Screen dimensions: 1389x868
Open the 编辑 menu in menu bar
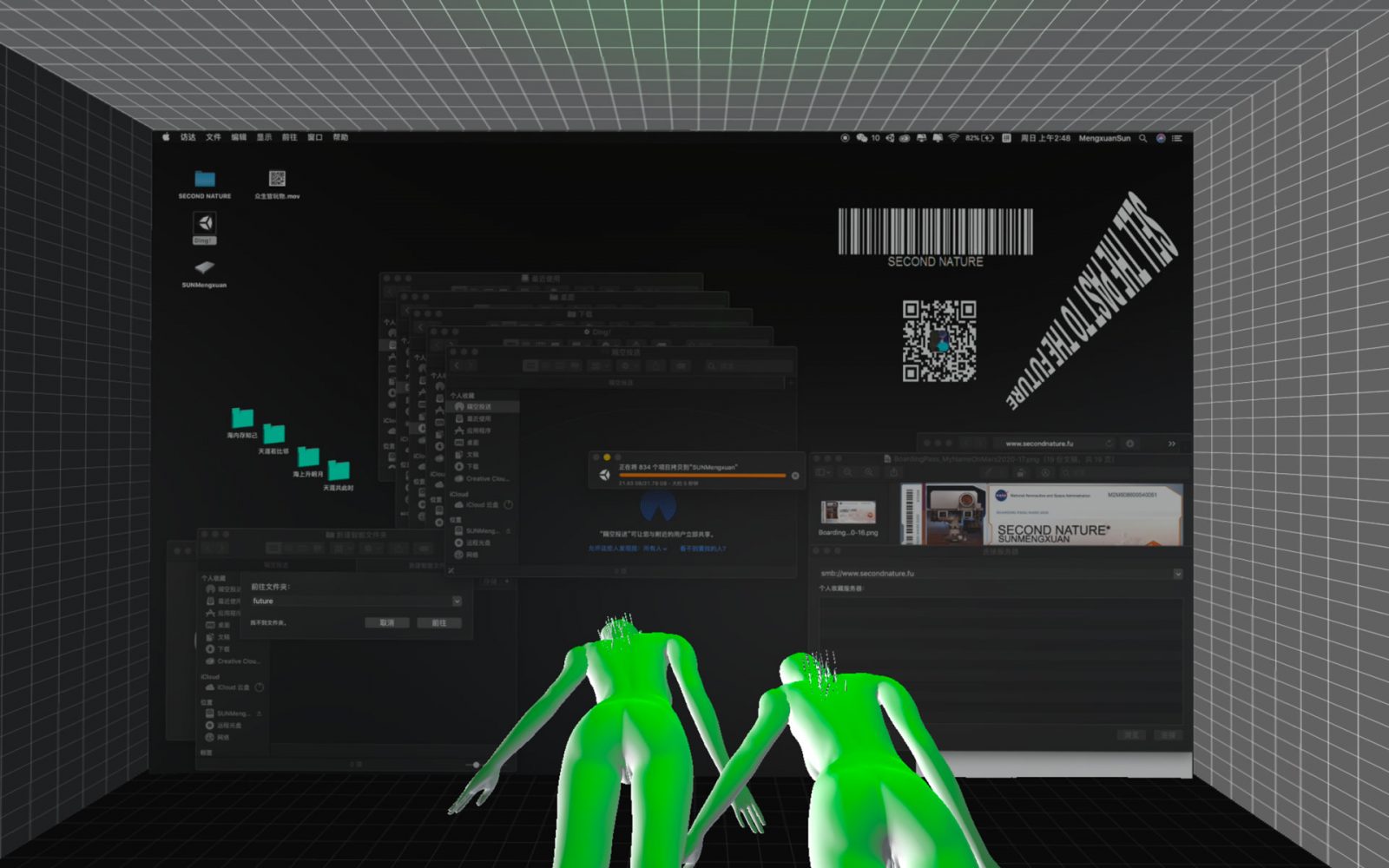(x=239, y=137)
